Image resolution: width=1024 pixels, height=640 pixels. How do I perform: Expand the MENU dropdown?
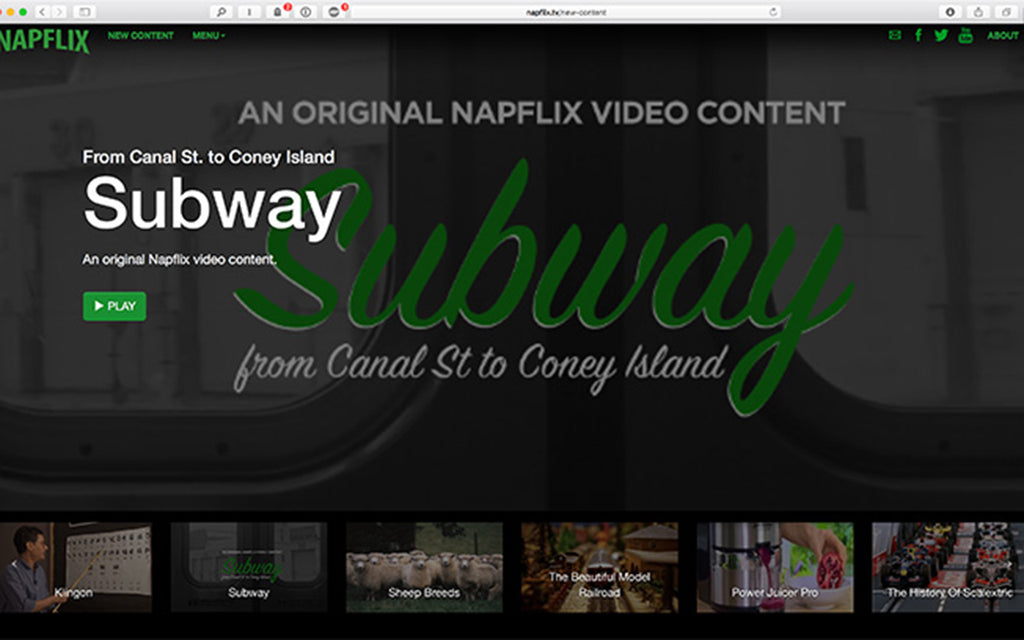tap(208, 36)
